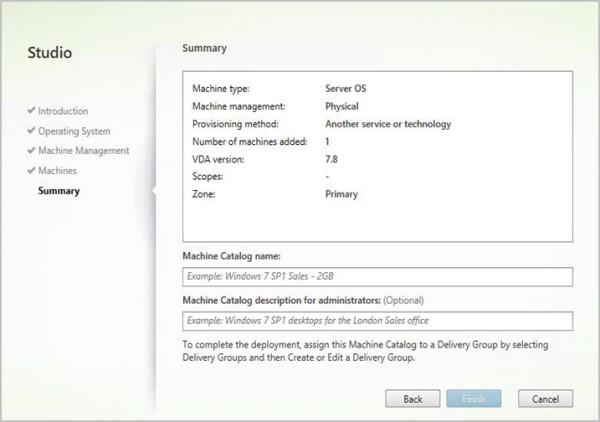Select the Summary step in sidebar

click(x=58, y=190)
